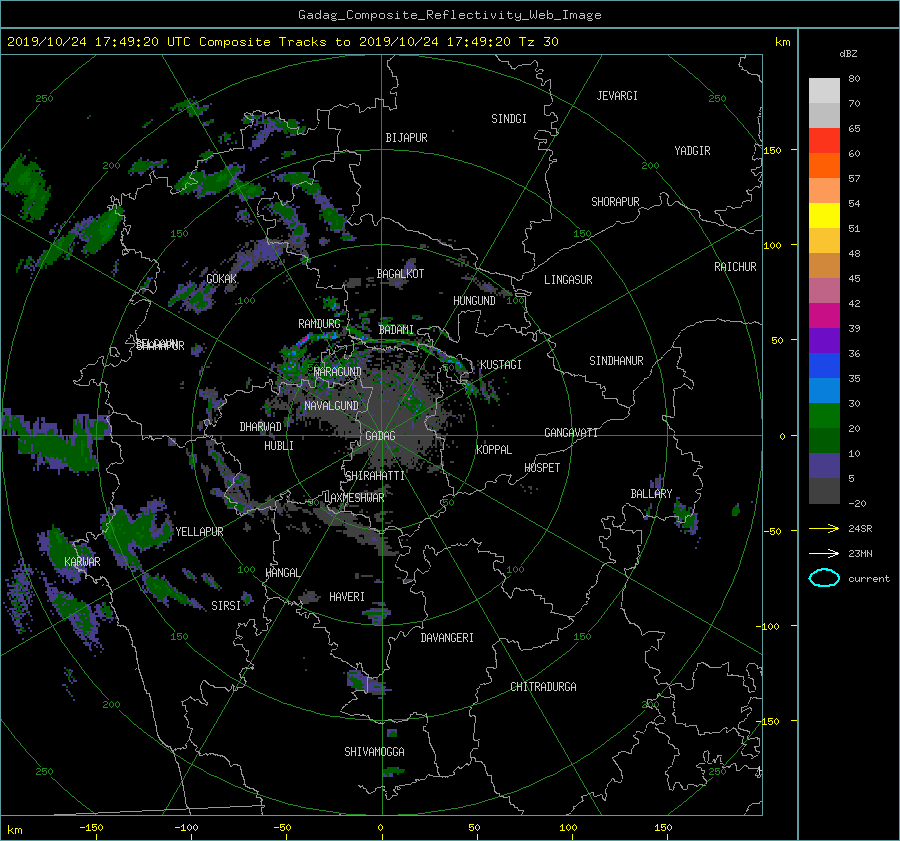This screenshot has height=841, width=900.
Task: Click the GANGAVATI city label
Action: pos(571,433)
